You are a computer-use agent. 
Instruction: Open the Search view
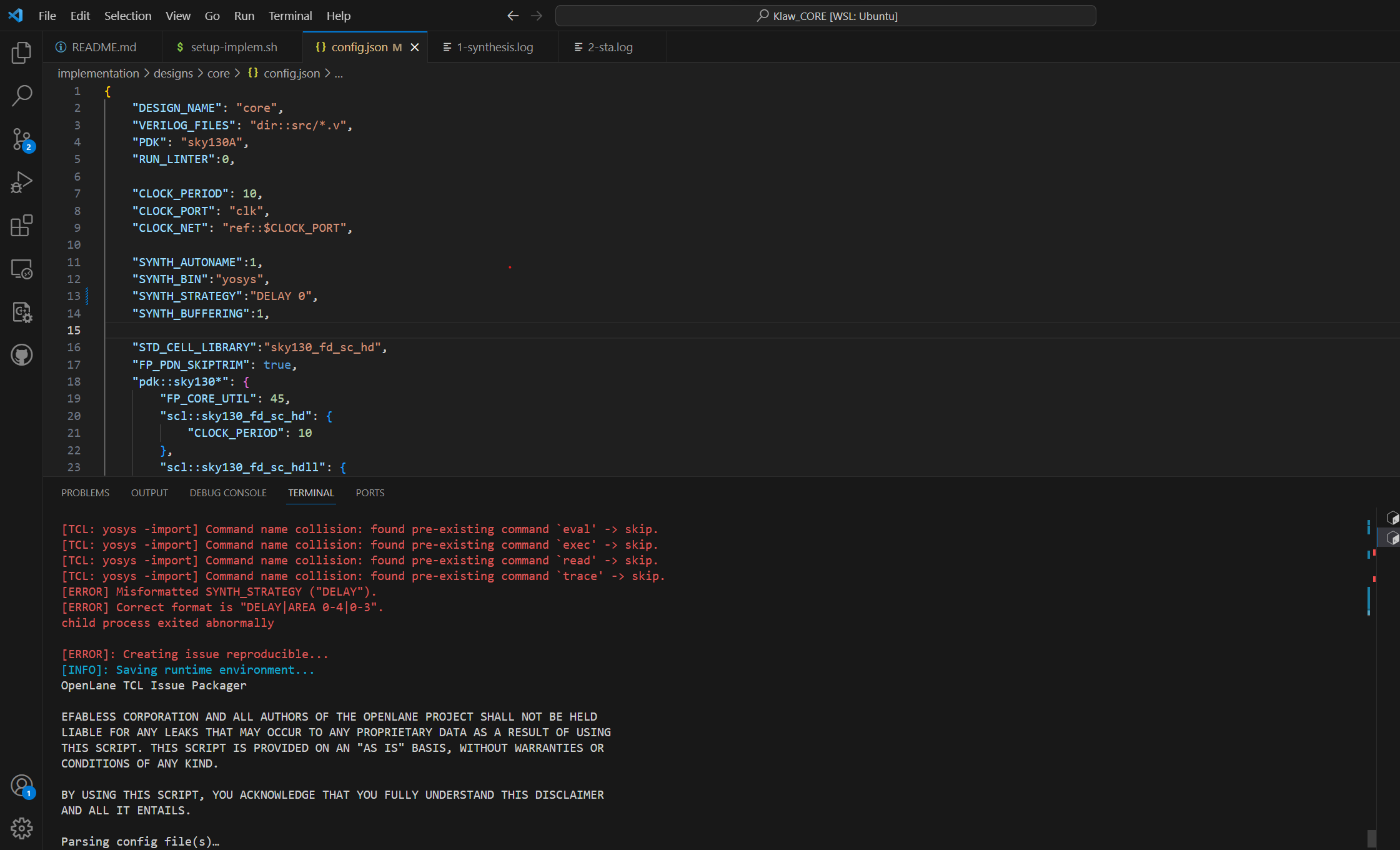point(21,96)
